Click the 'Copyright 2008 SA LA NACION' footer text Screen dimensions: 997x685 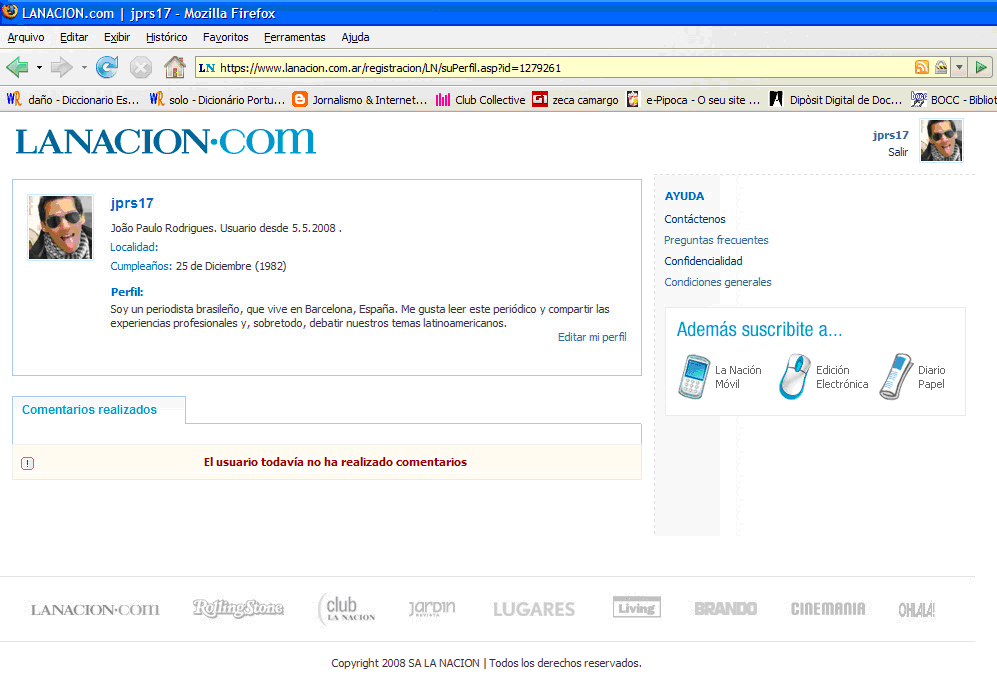pos(406,663)
